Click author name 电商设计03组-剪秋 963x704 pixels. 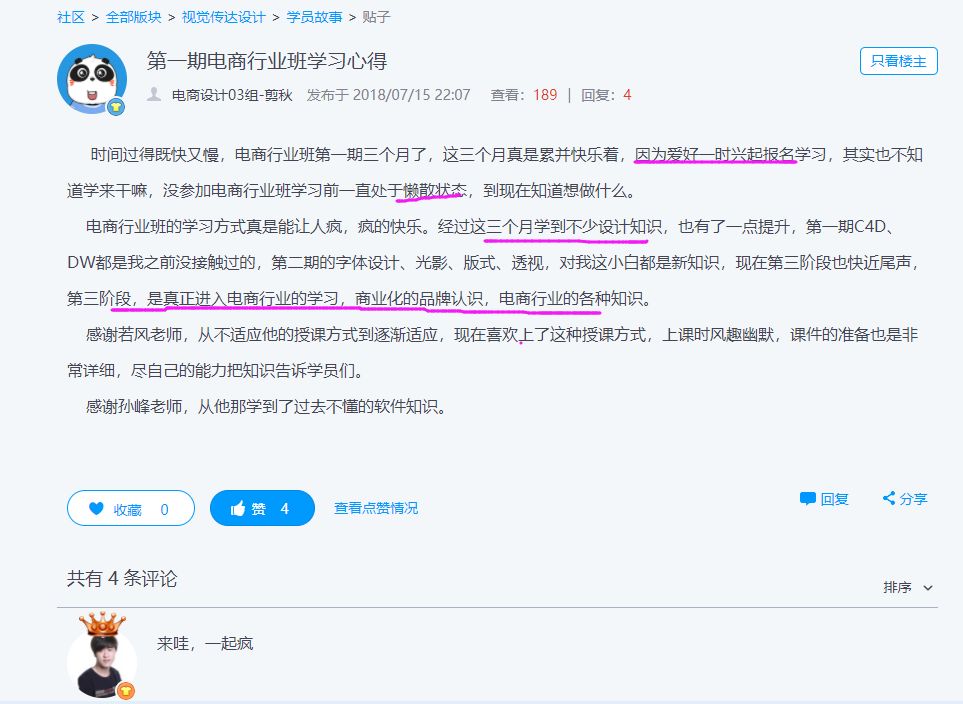(x=232, y=95)
